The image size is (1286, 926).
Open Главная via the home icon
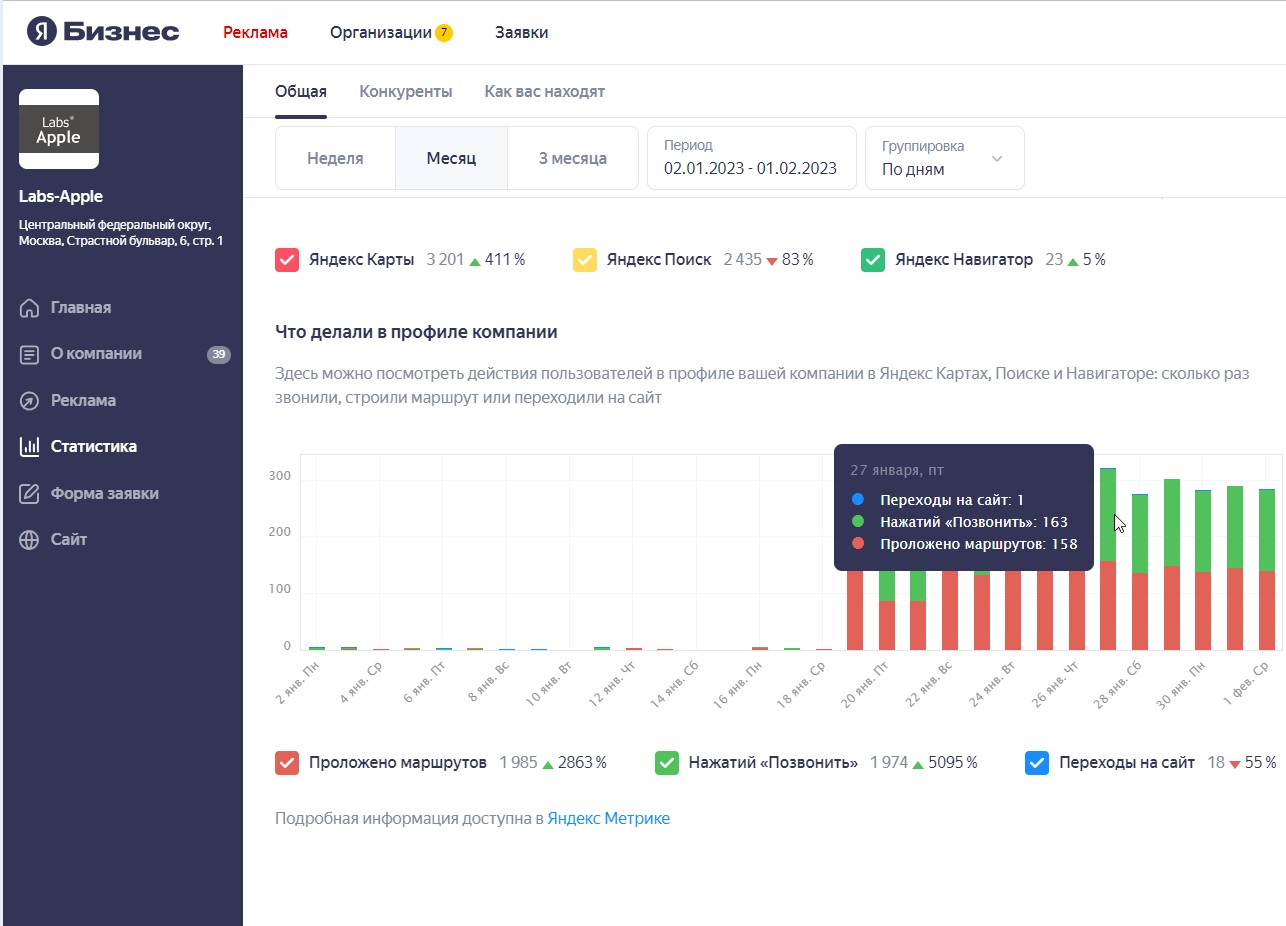point(30,308)
